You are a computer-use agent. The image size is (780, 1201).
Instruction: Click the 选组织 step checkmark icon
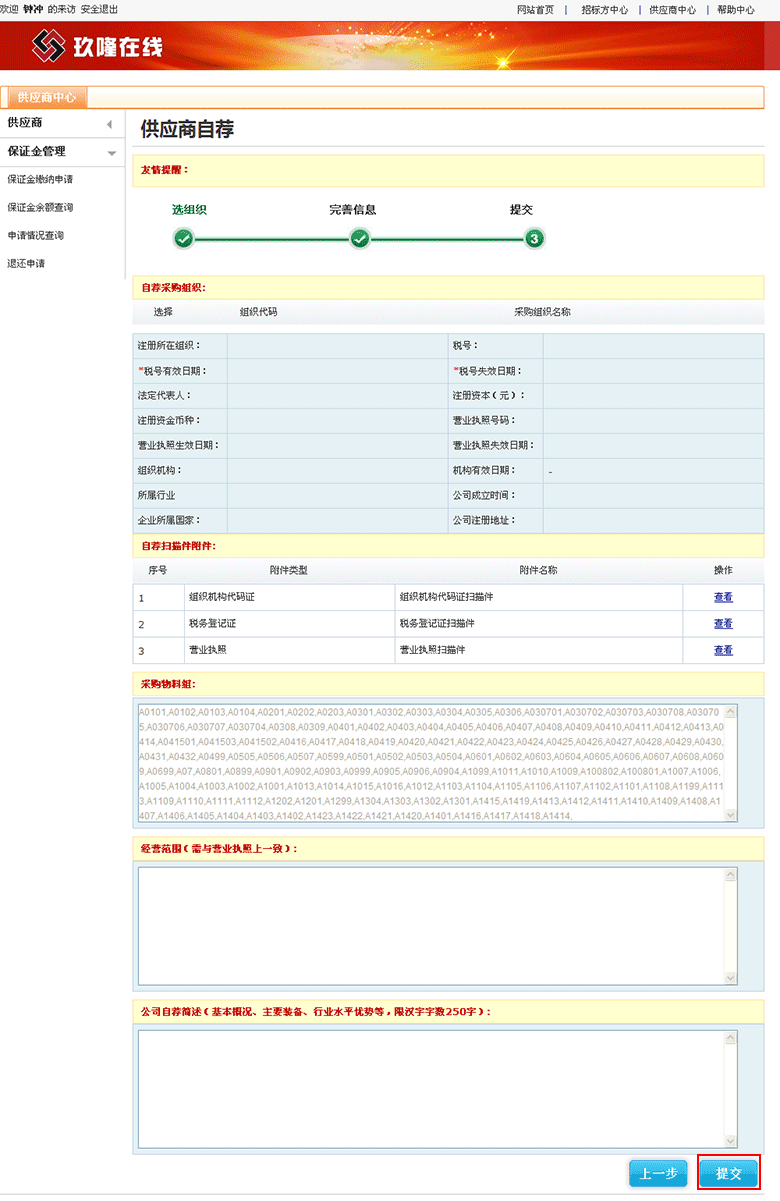click(183, 239)
